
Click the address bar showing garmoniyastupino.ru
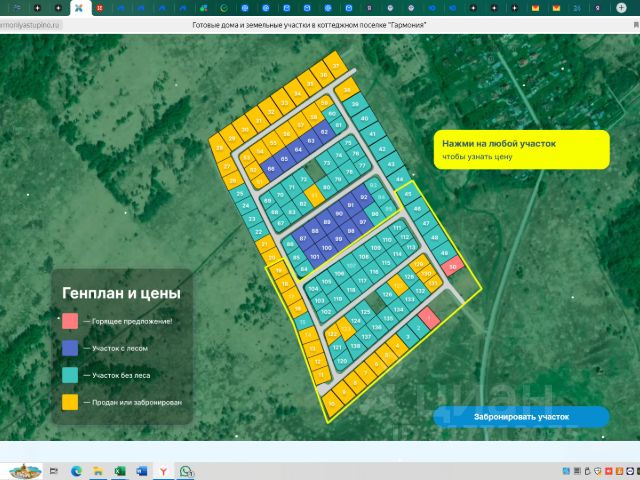click(30, 24)
